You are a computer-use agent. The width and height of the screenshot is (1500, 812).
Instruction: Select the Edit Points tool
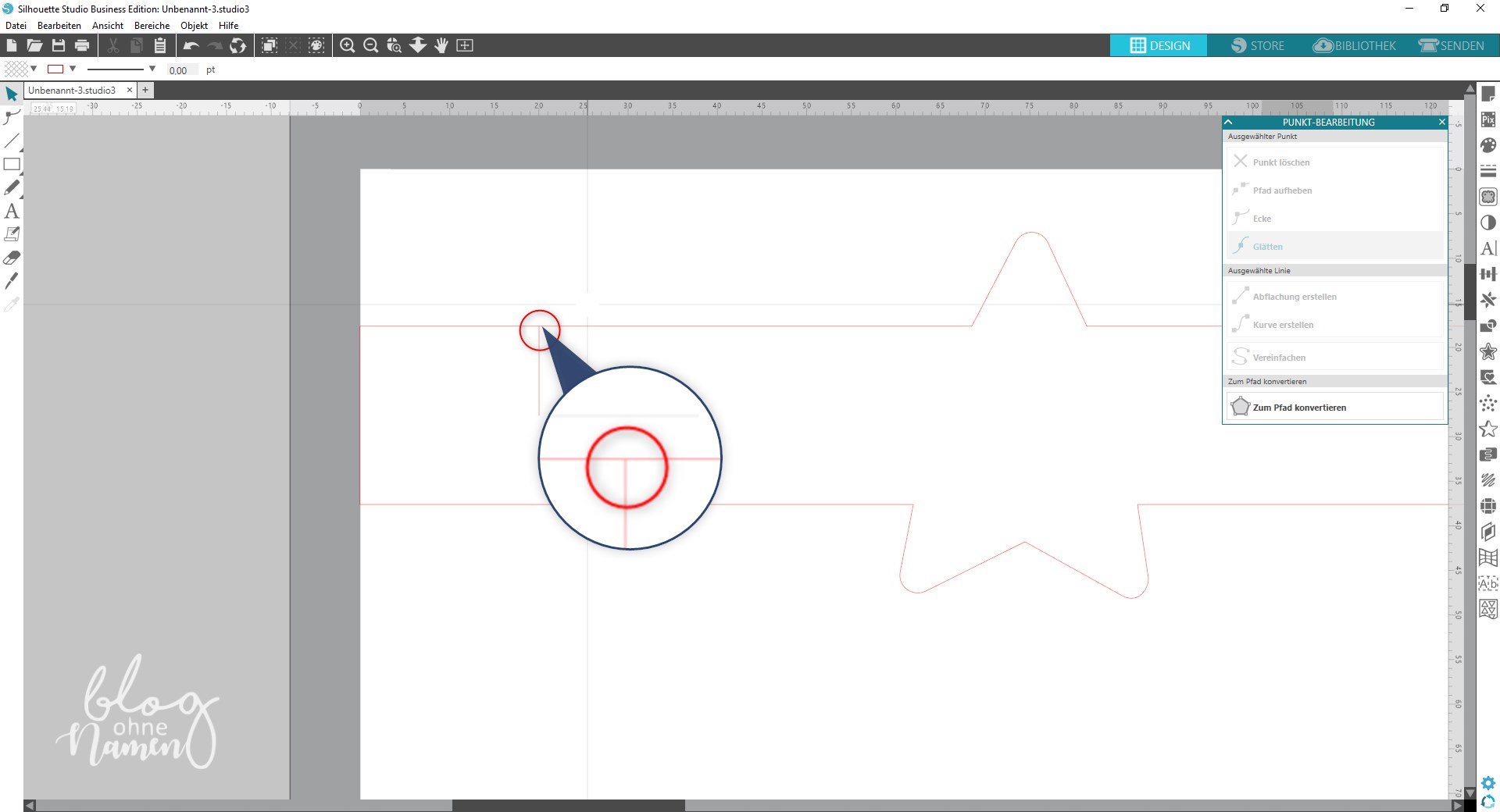(x=11, y=118)
